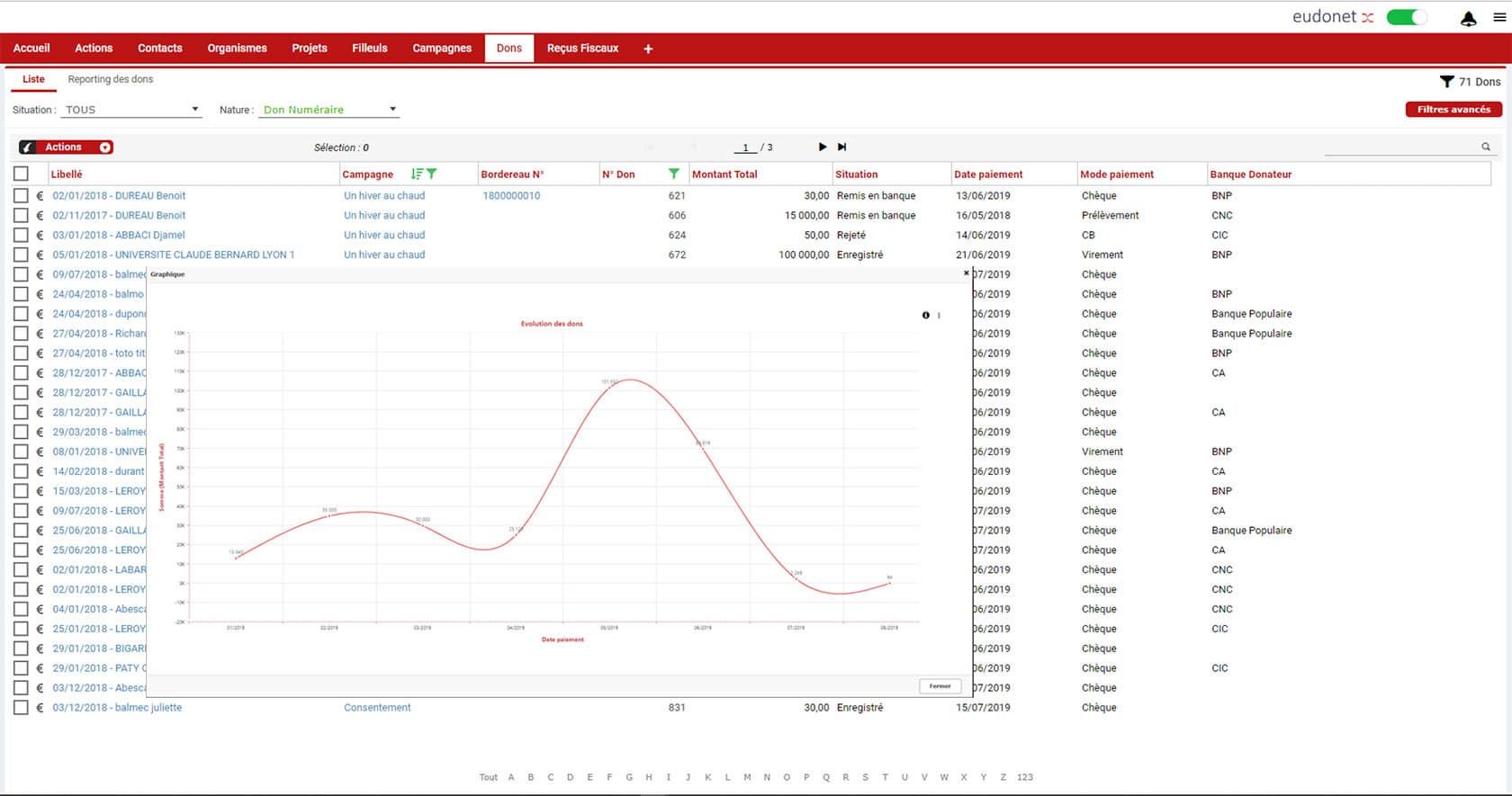Check the 02/01/2018 DUREAU Benoit row
Image resolution: width=1512 pixels, height=796 pixels.
click(x=21, y=195)
